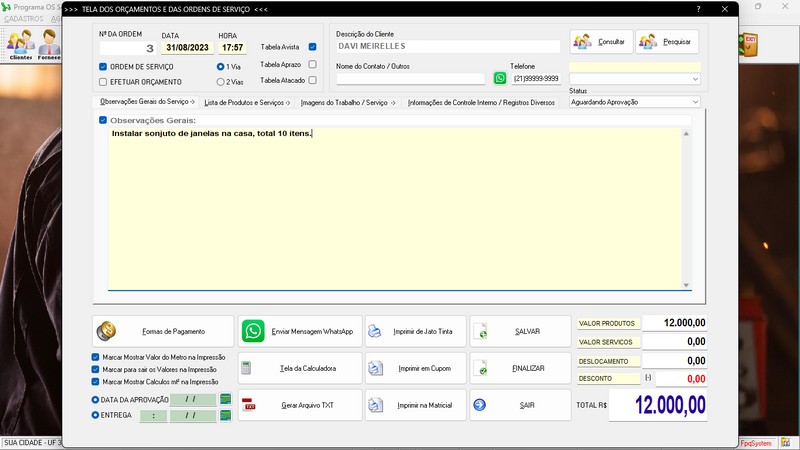800x450 pixels.
Task: Open calendar for Data da Aprovação
Action: (x=226, y=399)
